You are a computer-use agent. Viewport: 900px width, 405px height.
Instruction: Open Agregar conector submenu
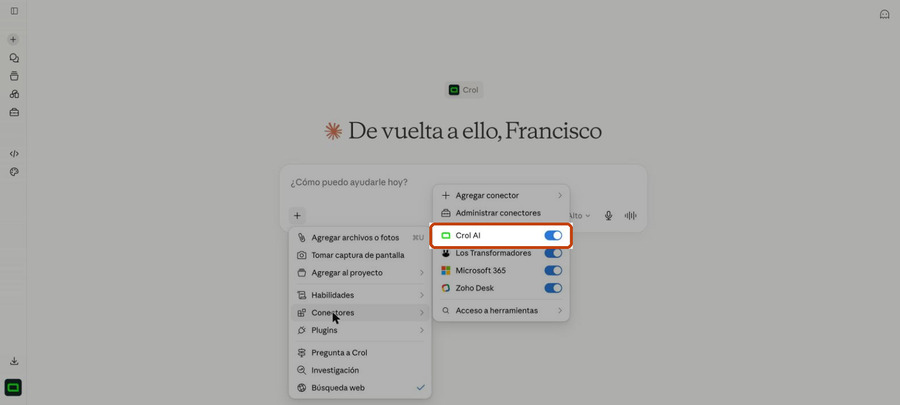pos(501,196)
